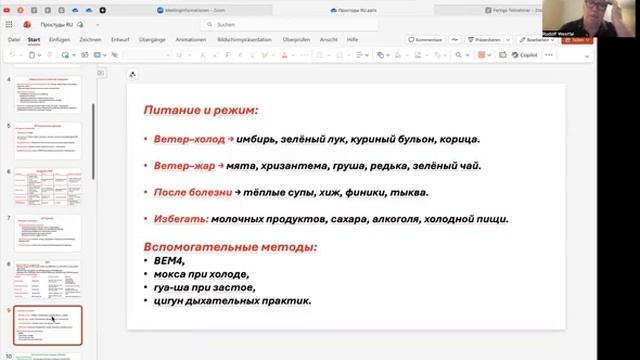Screen dimensions: 640x360
Task: Click the presentation file name
Action: [56, 24]
